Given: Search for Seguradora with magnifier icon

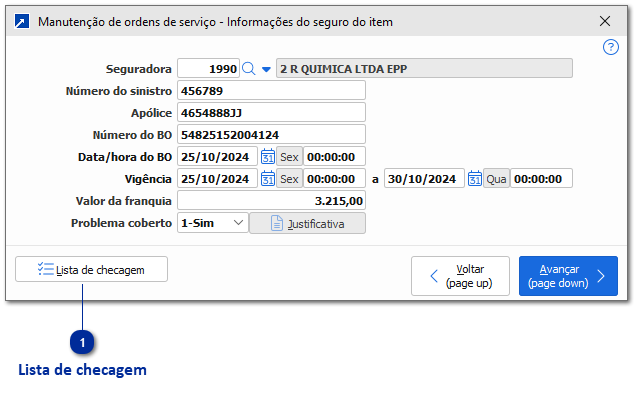Looking at the screenshot, I should pyautogui.click(x=249, y=69).
